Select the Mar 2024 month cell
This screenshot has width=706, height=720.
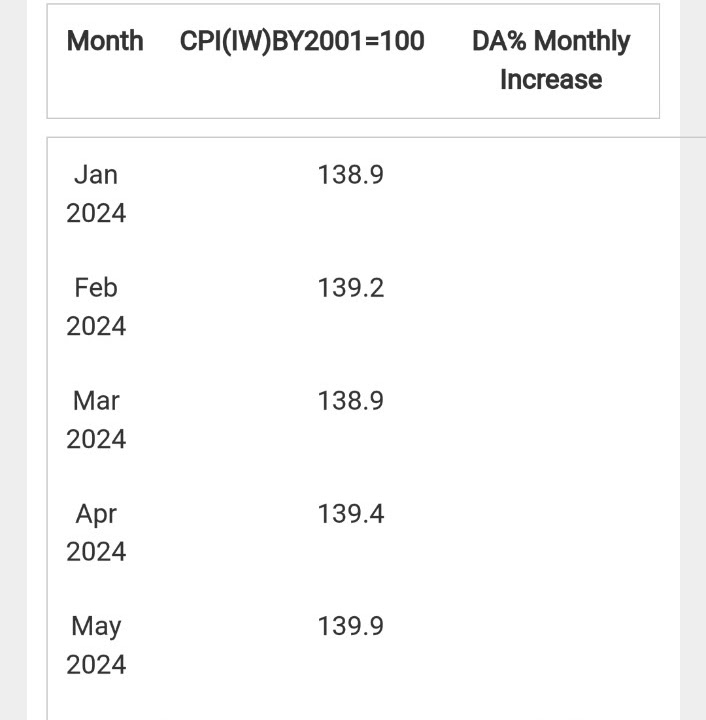point(96,420)
